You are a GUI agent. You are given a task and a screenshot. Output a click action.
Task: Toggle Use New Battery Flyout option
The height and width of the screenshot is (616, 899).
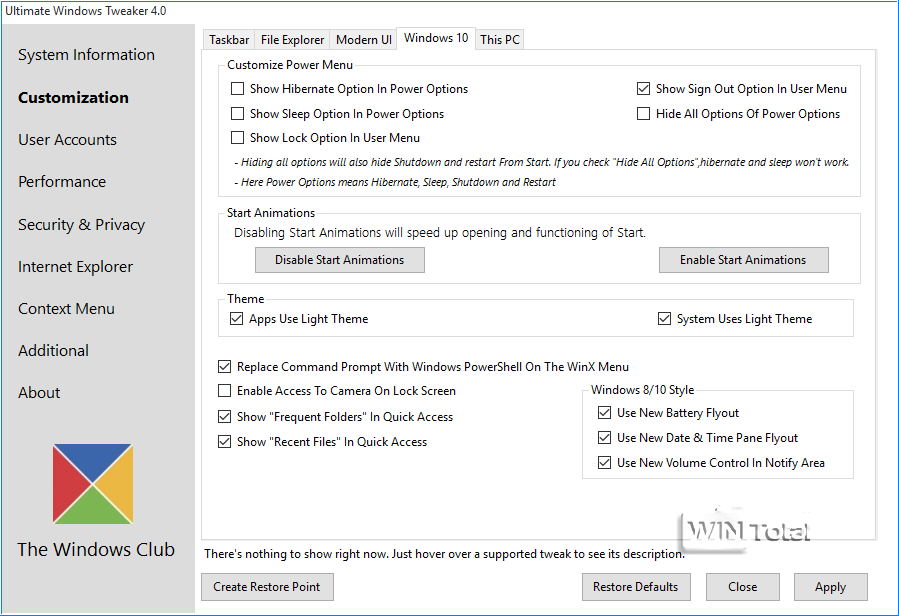click(604, 413)
